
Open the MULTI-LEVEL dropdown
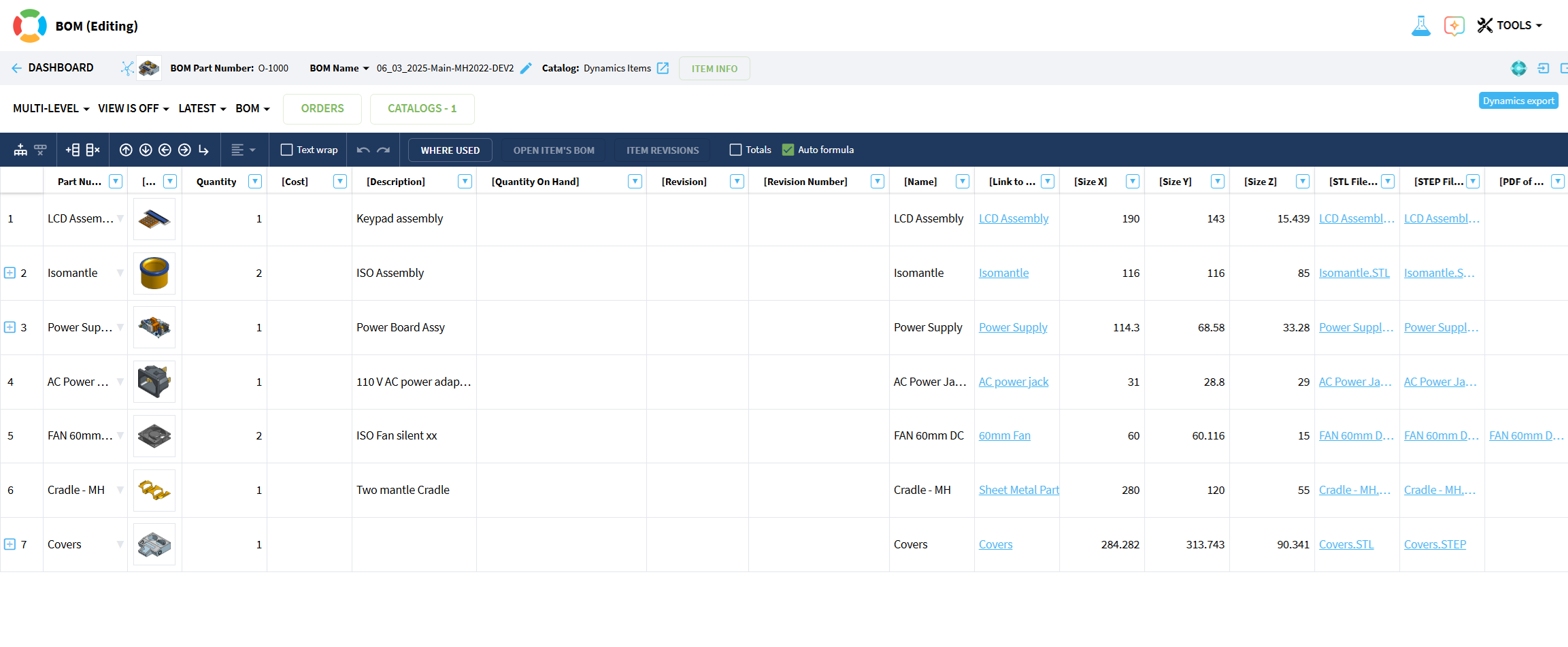click(51, 109)
